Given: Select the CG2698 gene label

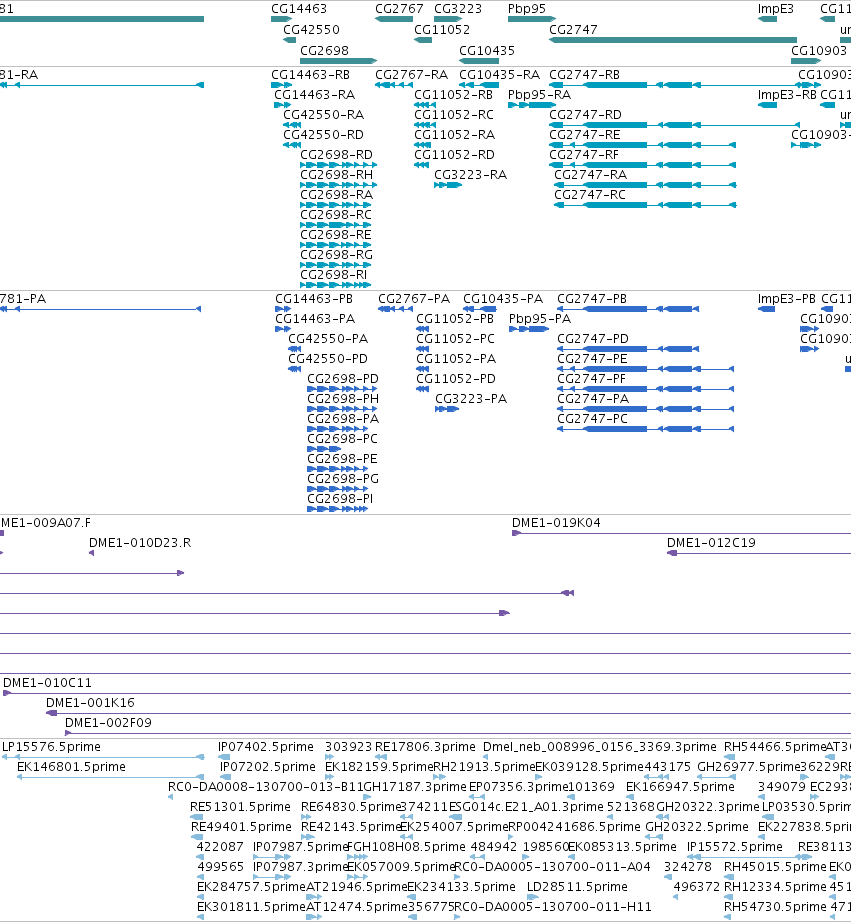Looking at the screenshot, I should point(324,51).
